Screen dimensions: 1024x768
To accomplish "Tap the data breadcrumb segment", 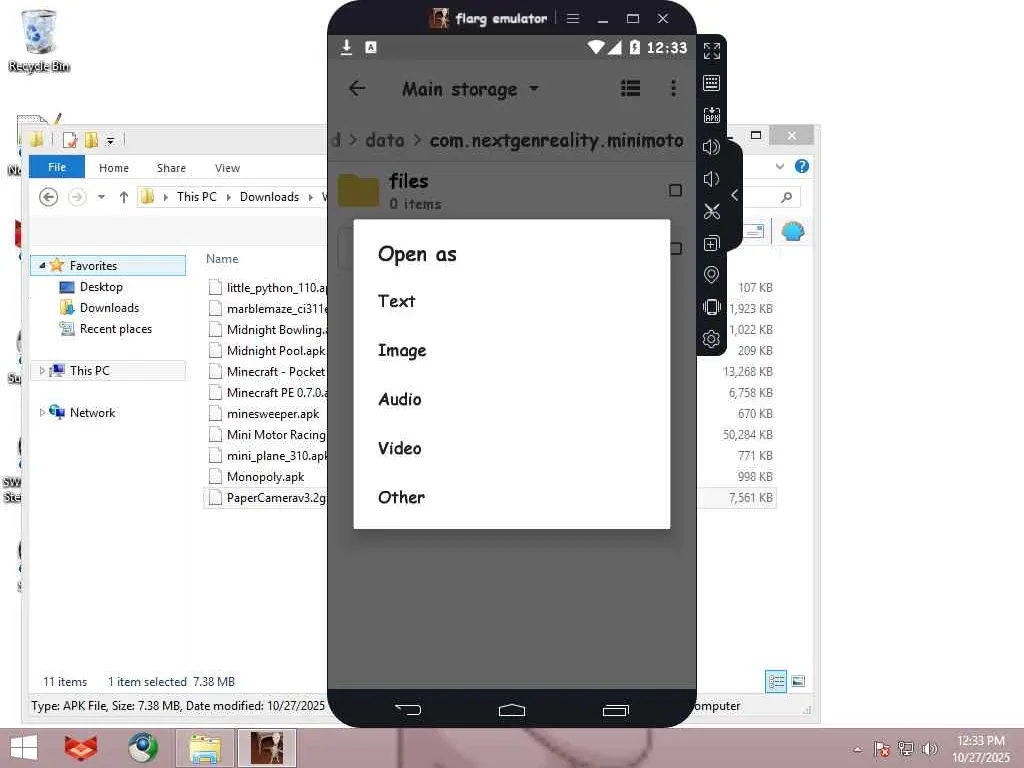I will tap(385, 140).
